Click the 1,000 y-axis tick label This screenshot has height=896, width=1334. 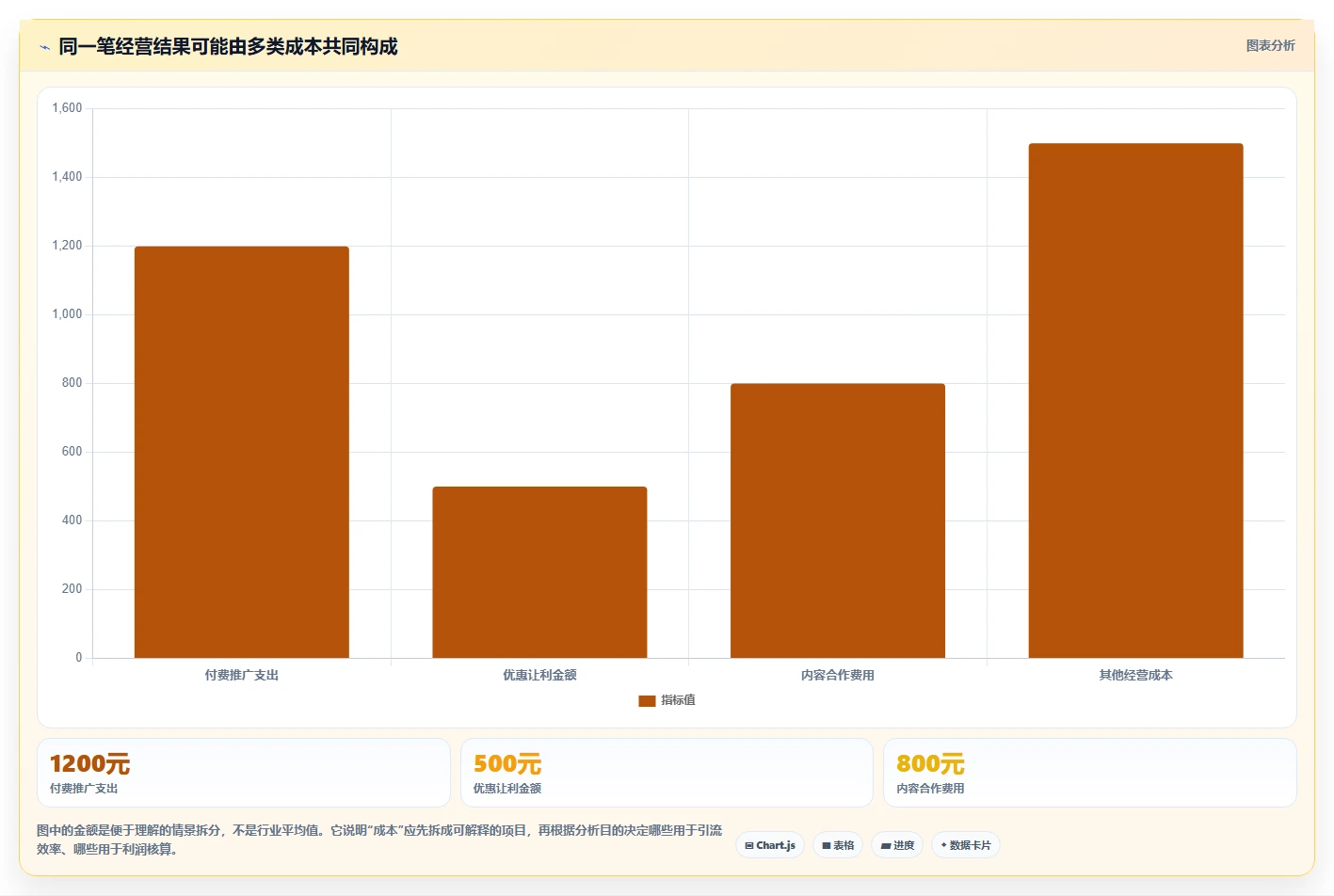pyautogui.click(x=67, y=314)
